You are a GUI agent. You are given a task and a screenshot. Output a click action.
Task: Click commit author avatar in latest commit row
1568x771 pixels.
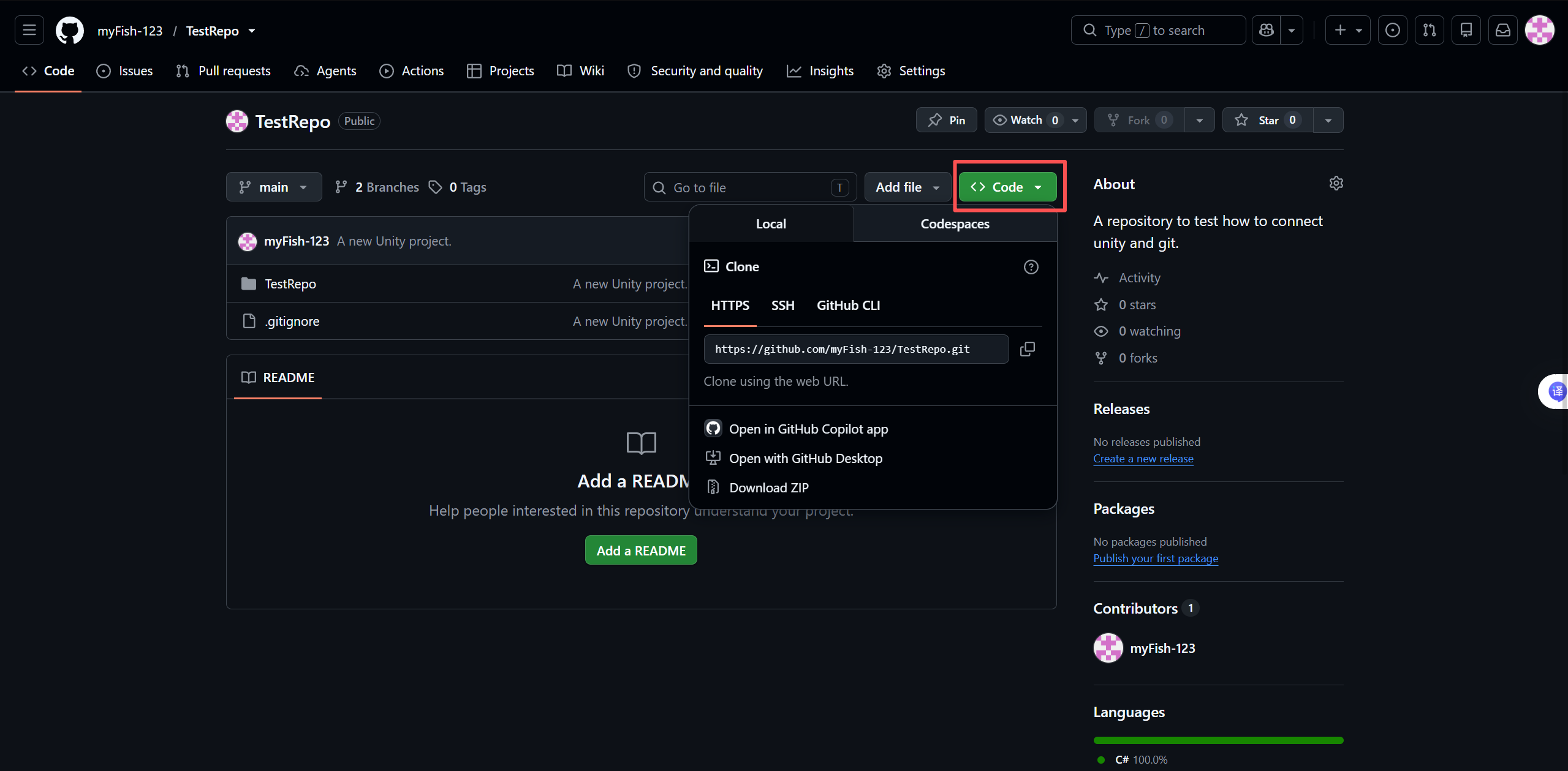tap(248, 241)
